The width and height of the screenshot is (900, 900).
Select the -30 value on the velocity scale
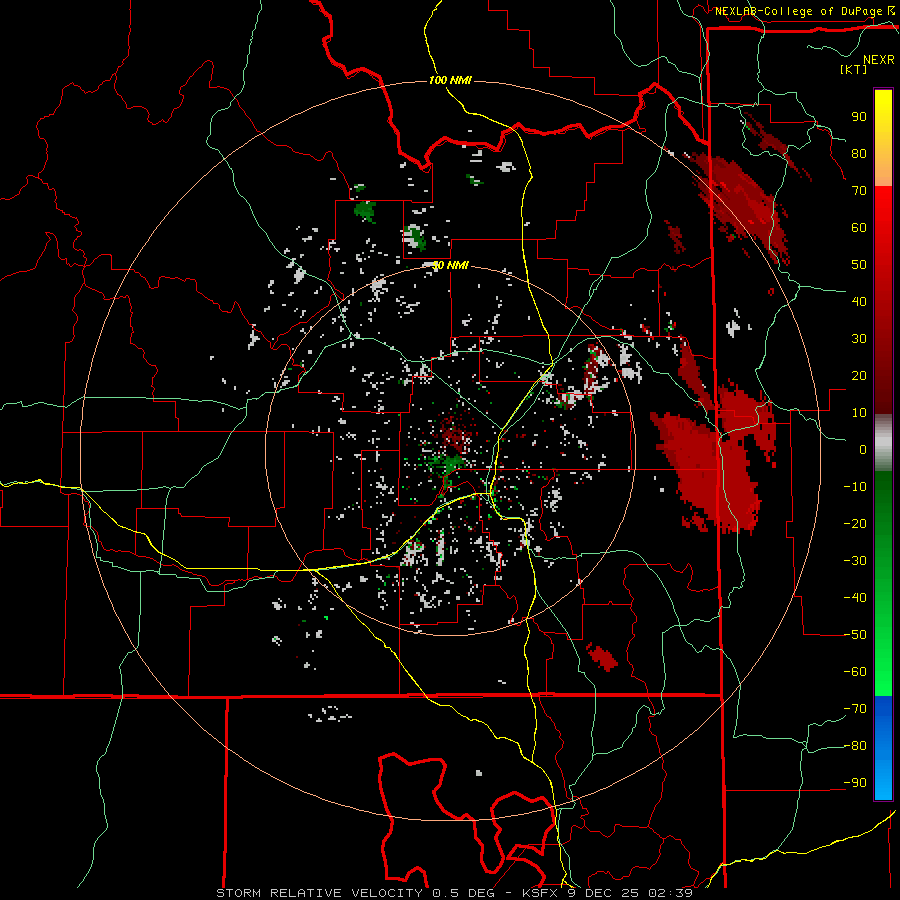(x=855, y=561)
